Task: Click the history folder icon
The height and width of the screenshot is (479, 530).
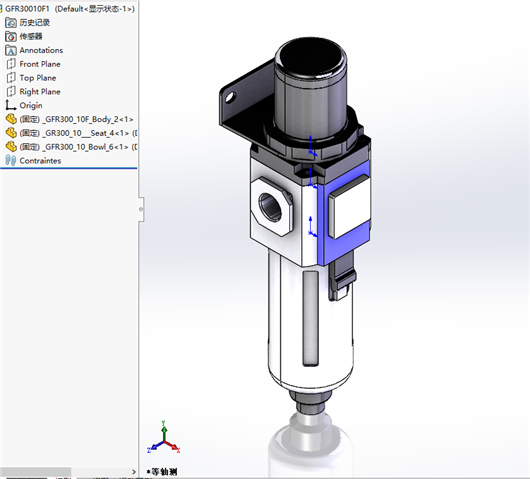Action: (x=11, y=23)
